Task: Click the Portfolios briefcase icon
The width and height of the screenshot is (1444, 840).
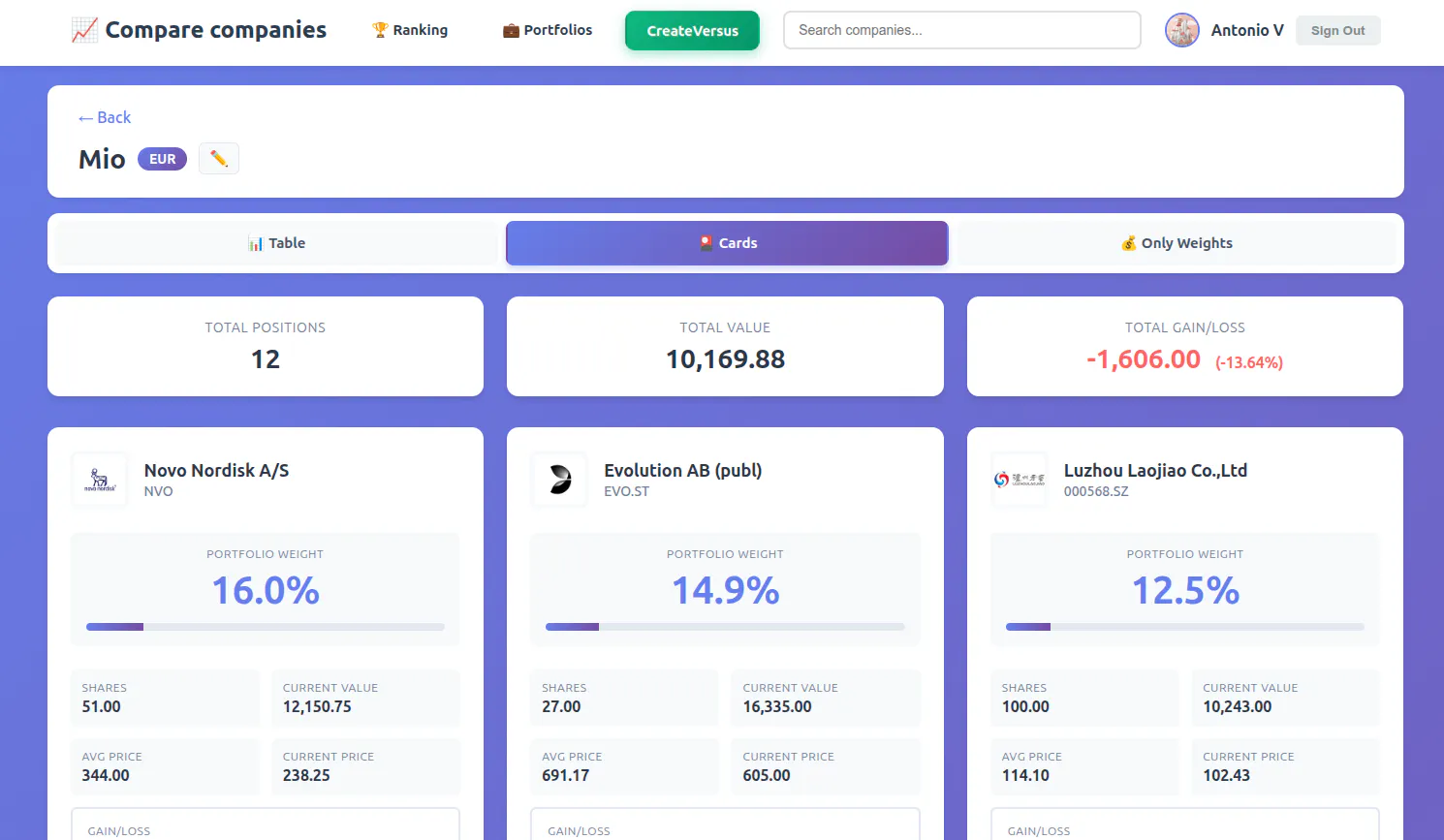Action: pos(511,30)
